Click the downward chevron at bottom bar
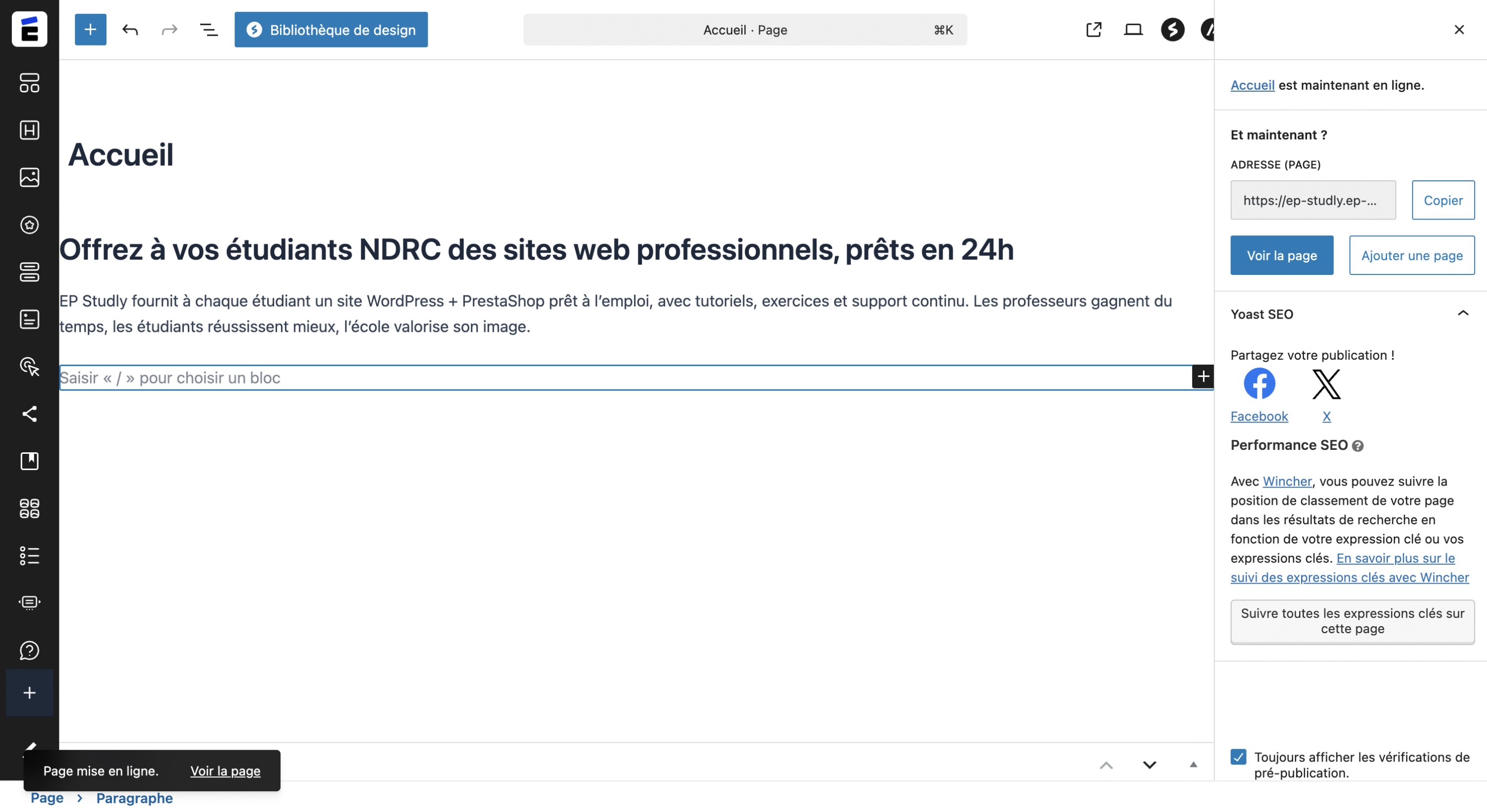The height and width of the screenshot is (812, 1487). tap(1149, 764)
